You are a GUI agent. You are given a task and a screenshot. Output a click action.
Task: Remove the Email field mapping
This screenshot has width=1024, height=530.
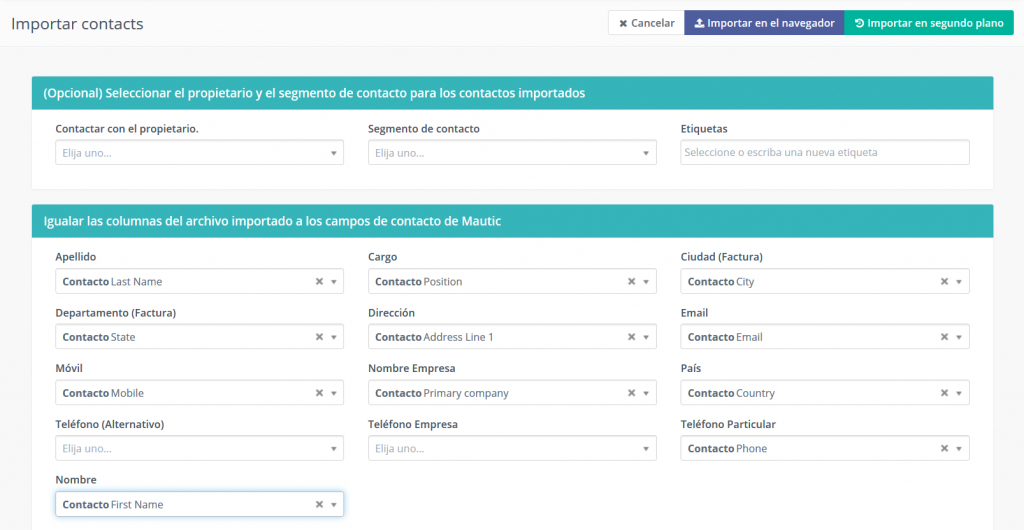tap(944, 337)
